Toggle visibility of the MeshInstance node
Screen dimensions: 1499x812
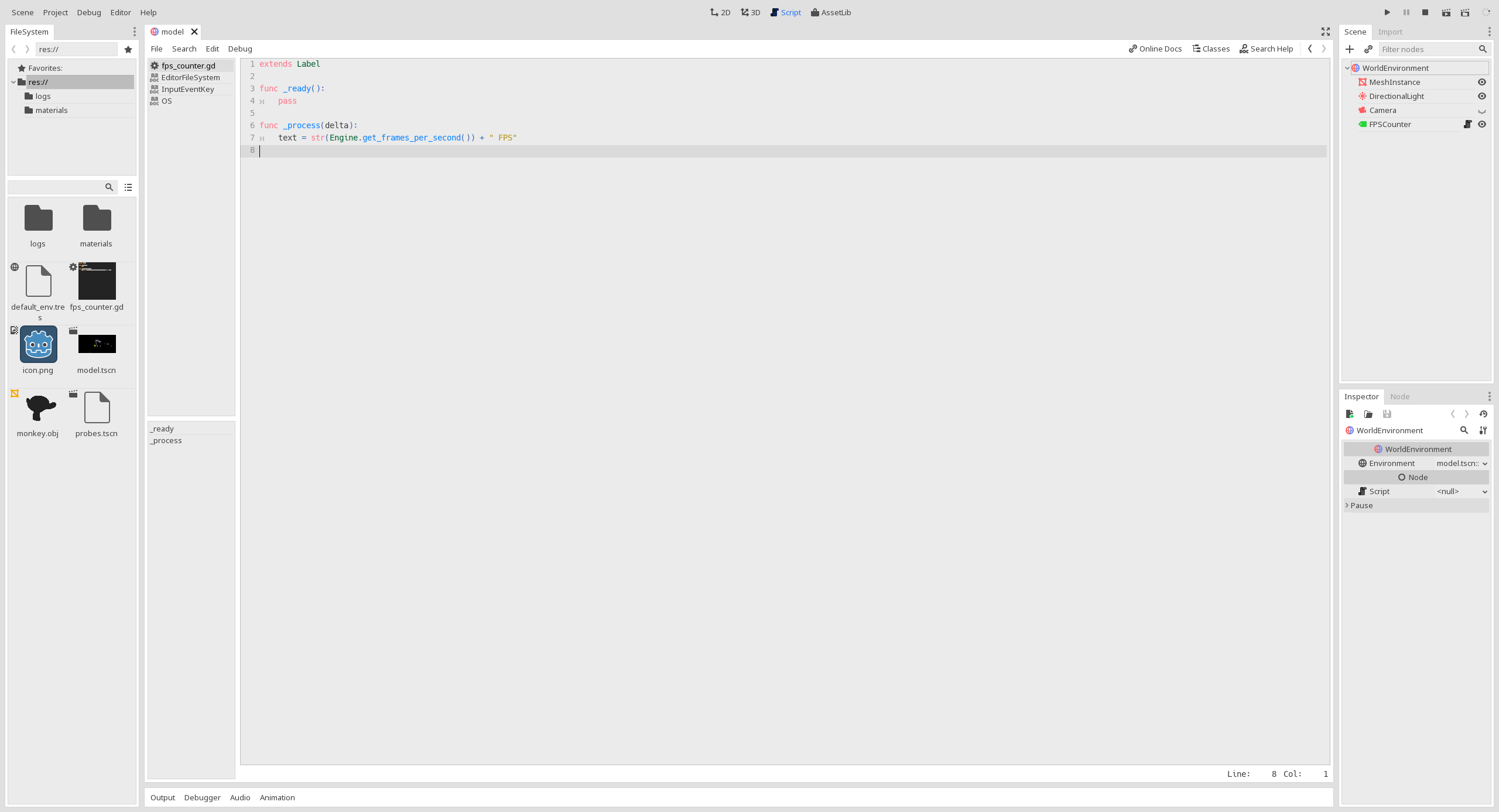click(1482, 82)
